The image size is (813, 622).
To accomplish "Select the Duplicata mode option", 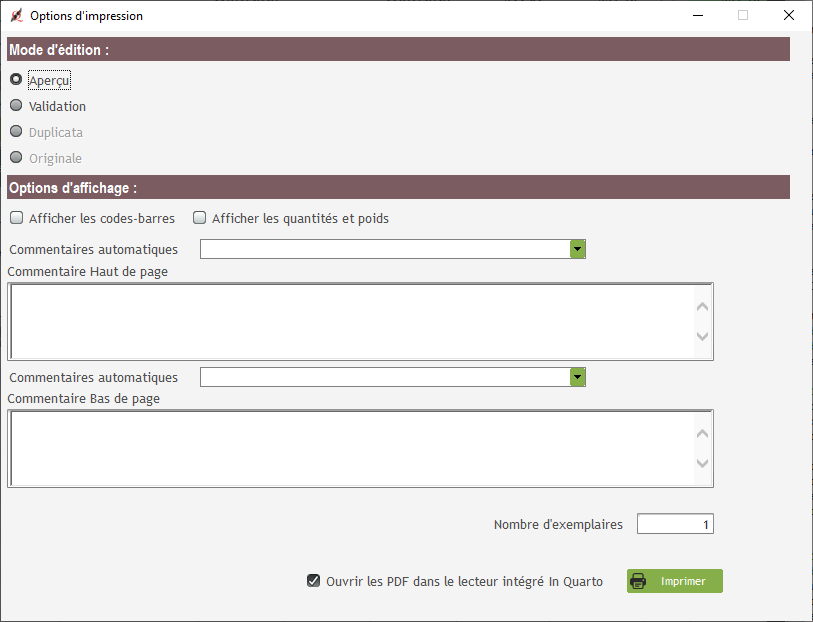I will (x=16, y=132).
